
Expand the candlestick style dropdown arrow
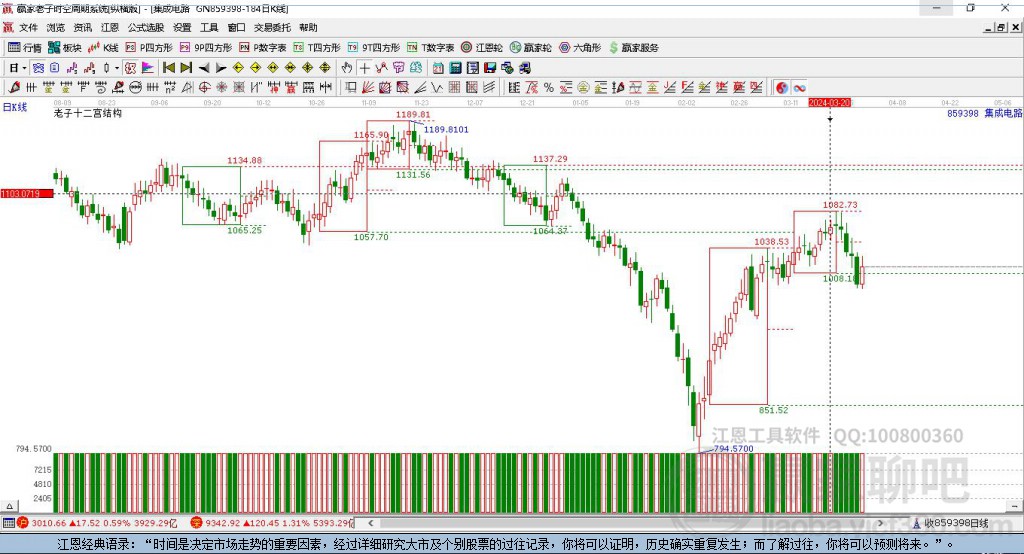pyautogui.click(x=117, y=67)
